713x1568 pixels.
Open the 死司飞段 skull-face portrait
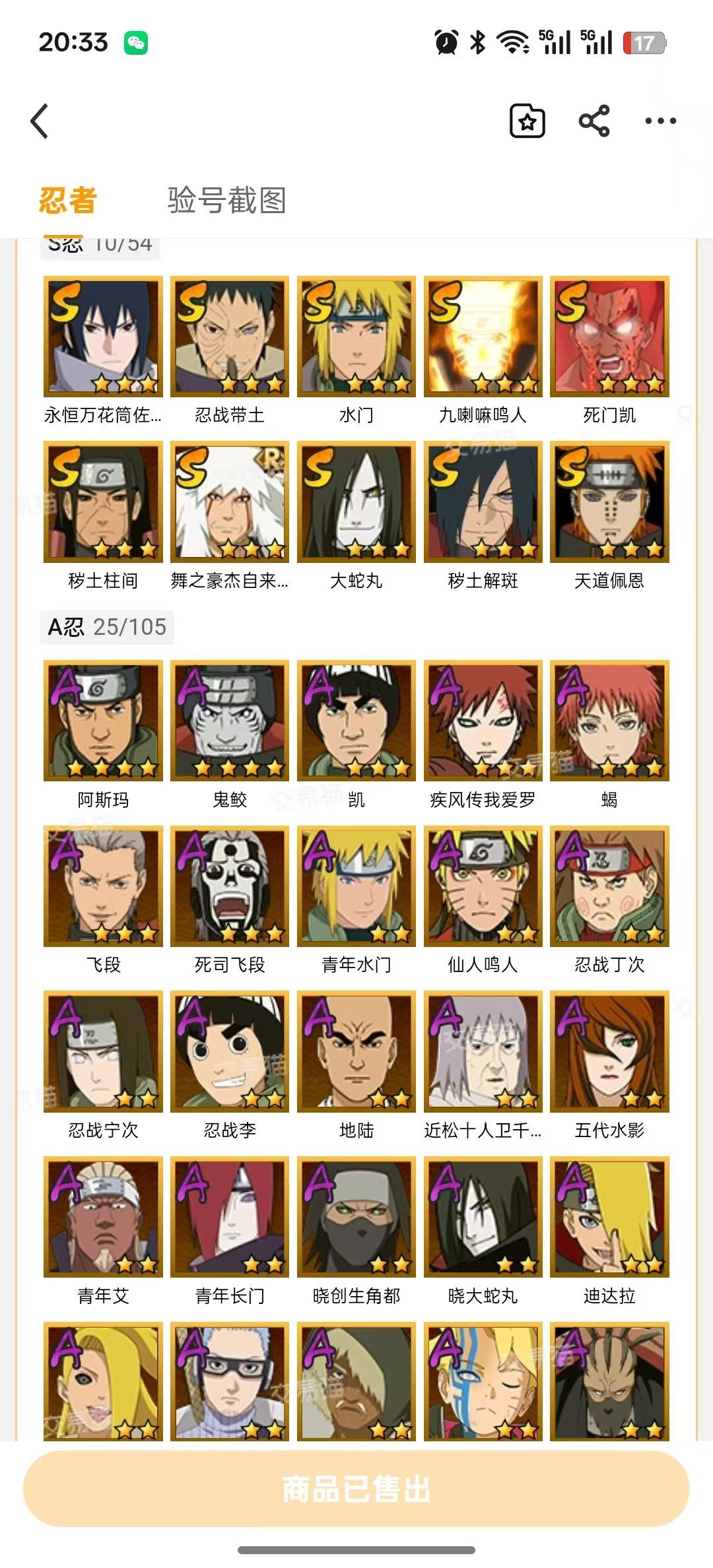(230, 886)
